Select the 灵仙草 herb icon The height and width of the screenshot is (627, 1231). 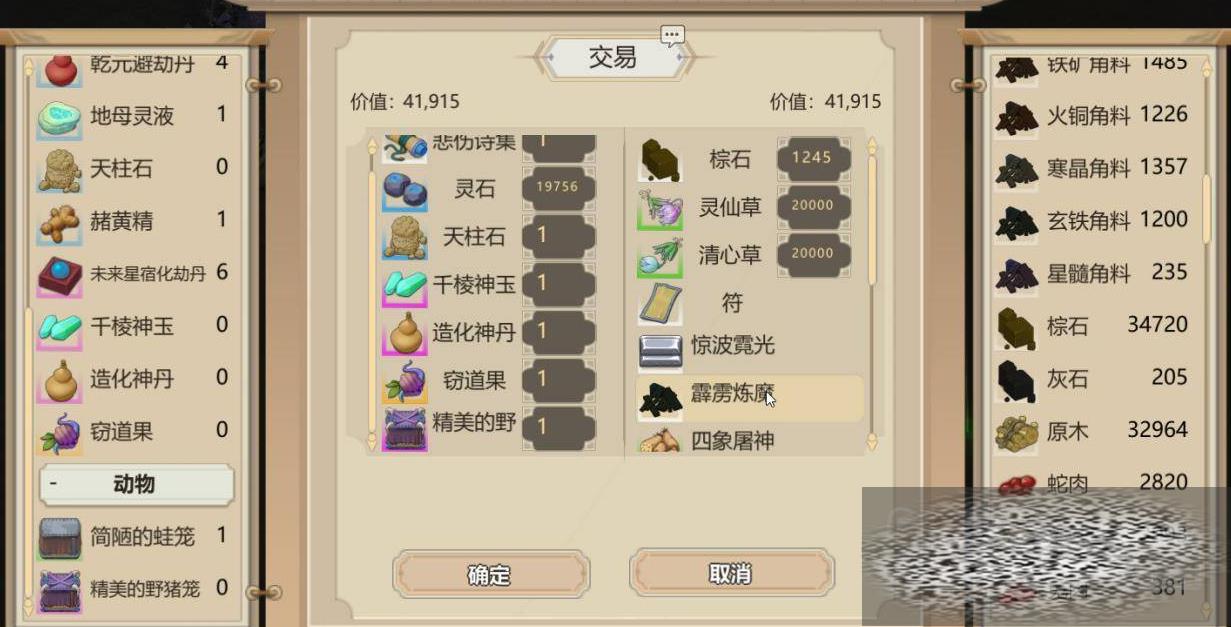[x=660, y=208]
